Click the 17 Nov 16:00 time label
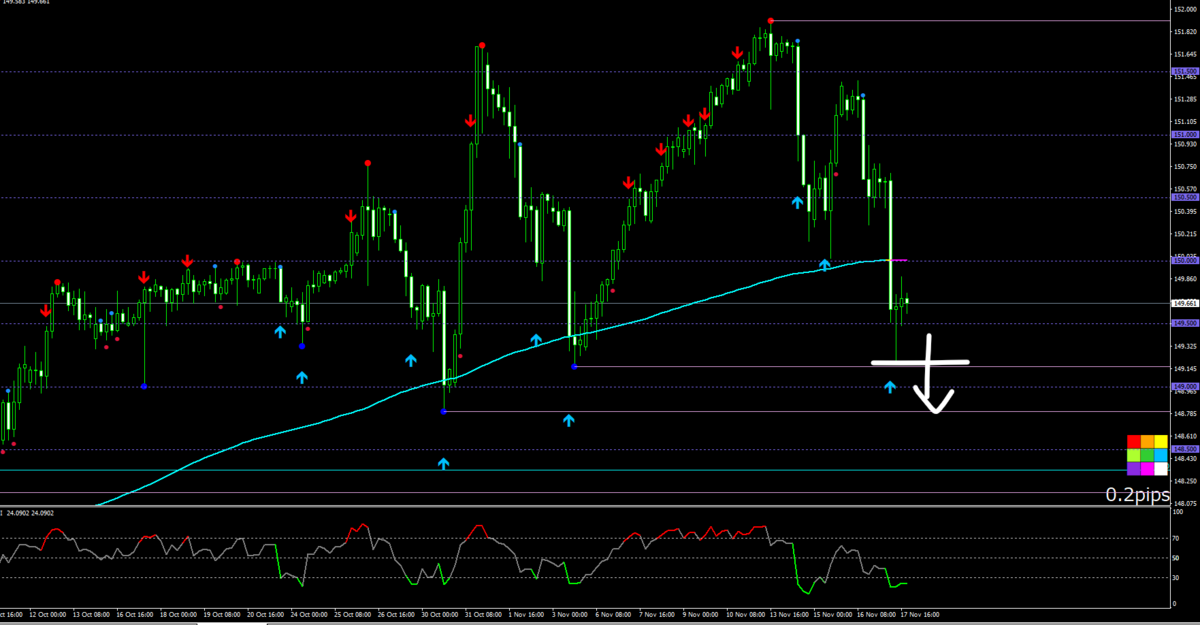The width and height of the screenshot is (1200, 625). [x=920, y=615]
